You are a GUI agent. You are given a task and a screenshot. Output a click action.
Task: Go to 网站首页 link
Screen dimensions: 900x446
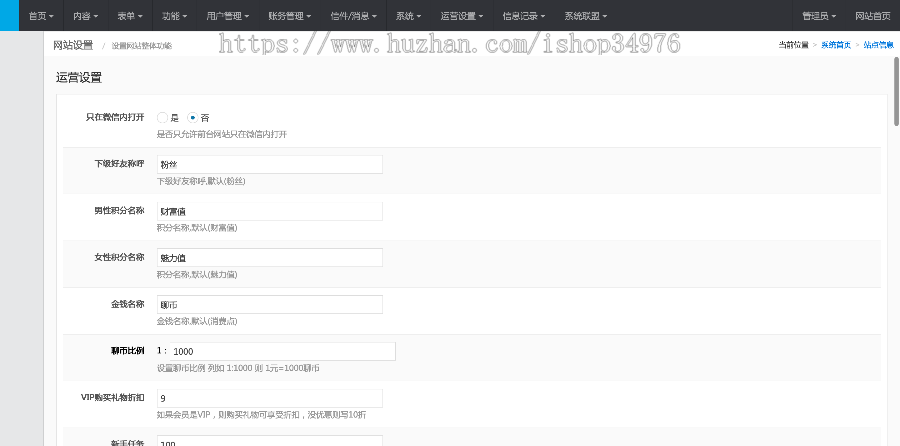(872, 16)
